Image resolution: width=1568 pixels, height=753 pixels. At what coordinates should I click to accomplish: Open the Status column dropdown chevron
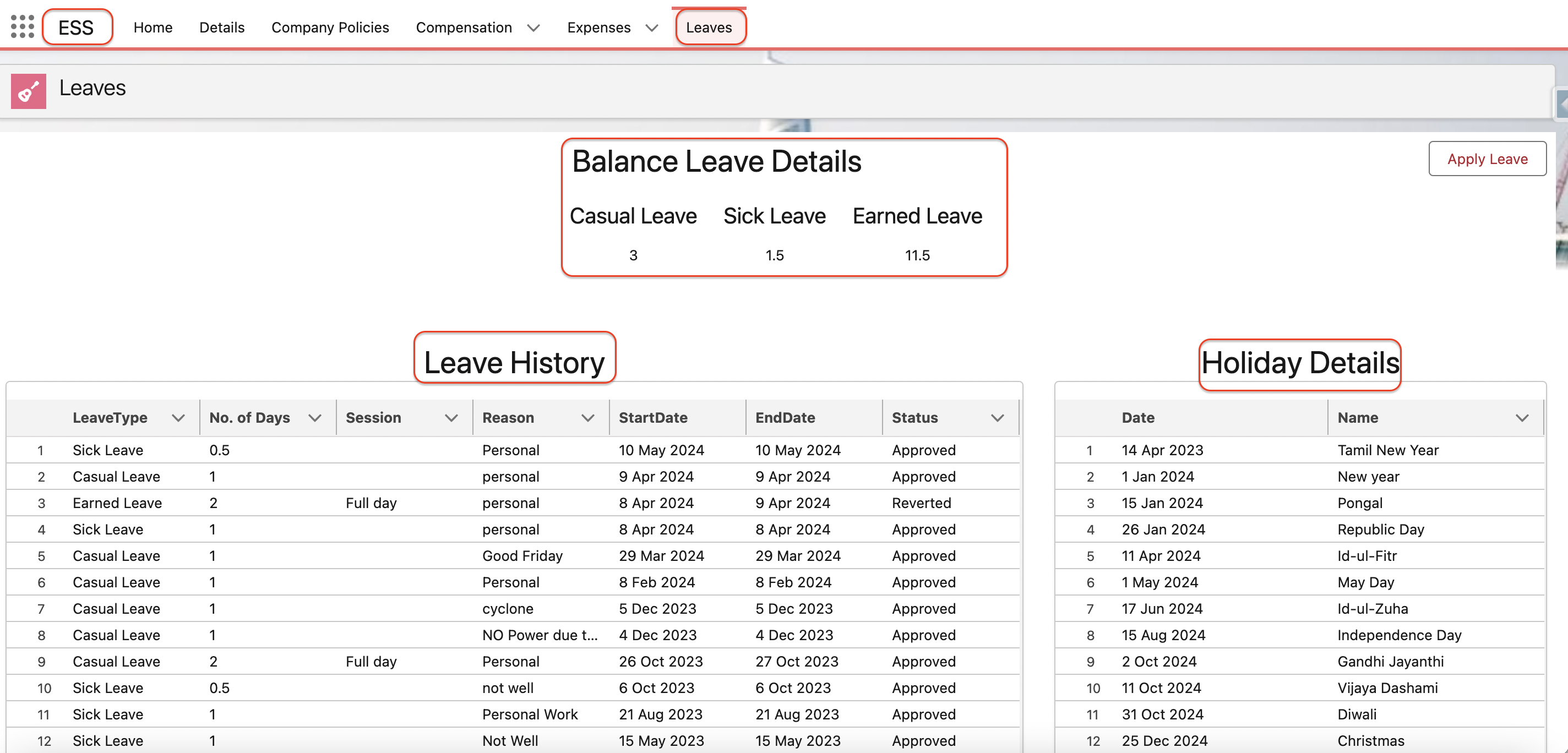(997, 418)
